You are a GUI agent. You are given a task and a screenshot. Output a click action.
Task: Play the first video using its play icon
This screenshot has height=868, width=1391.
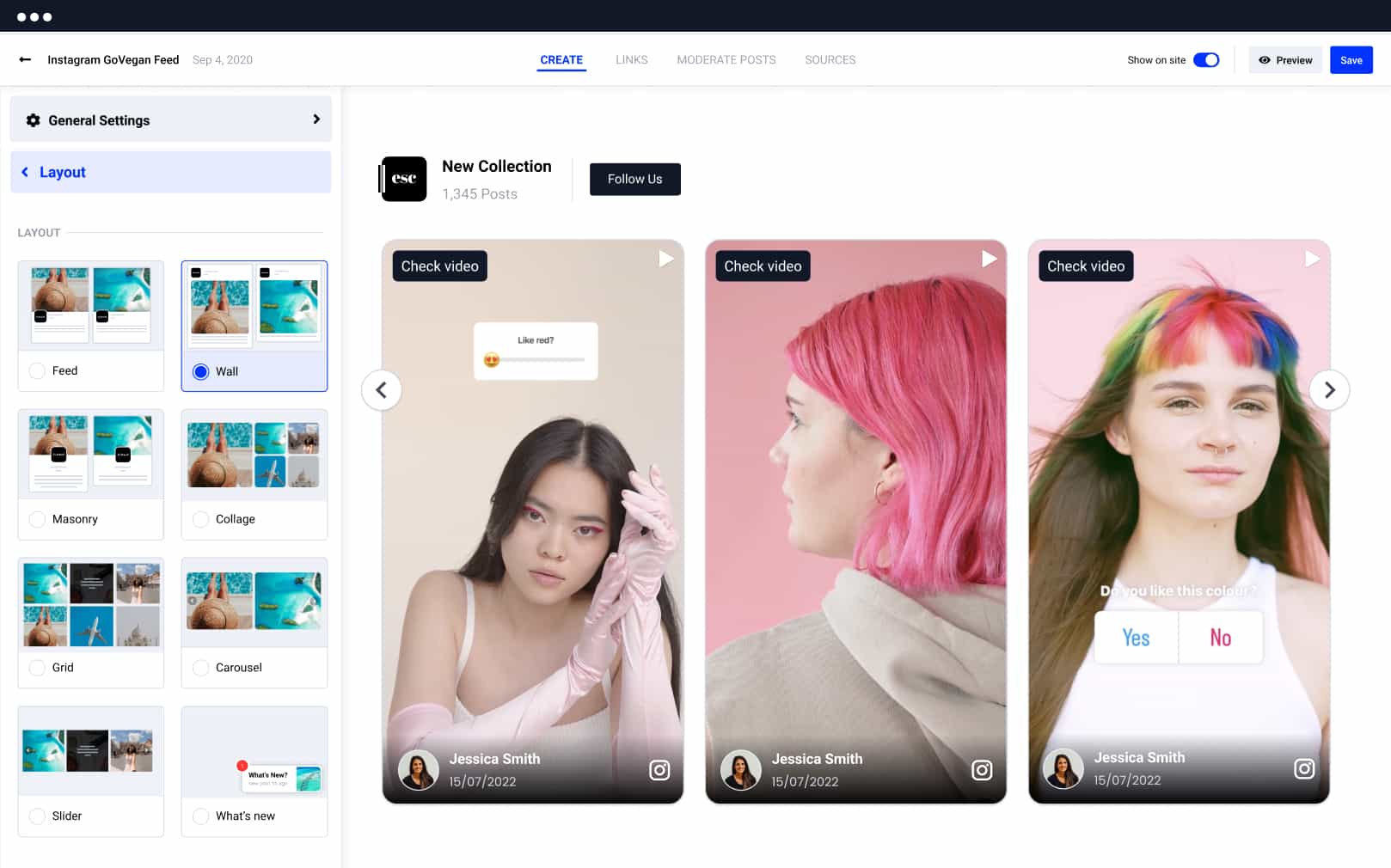click(665, 259)
